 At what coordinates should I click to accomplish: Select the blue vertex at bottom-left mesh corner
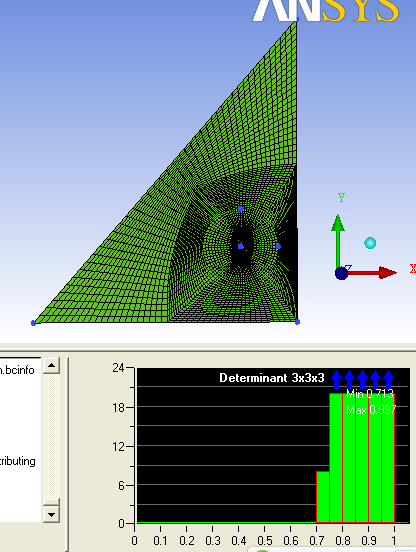point(33,323)
